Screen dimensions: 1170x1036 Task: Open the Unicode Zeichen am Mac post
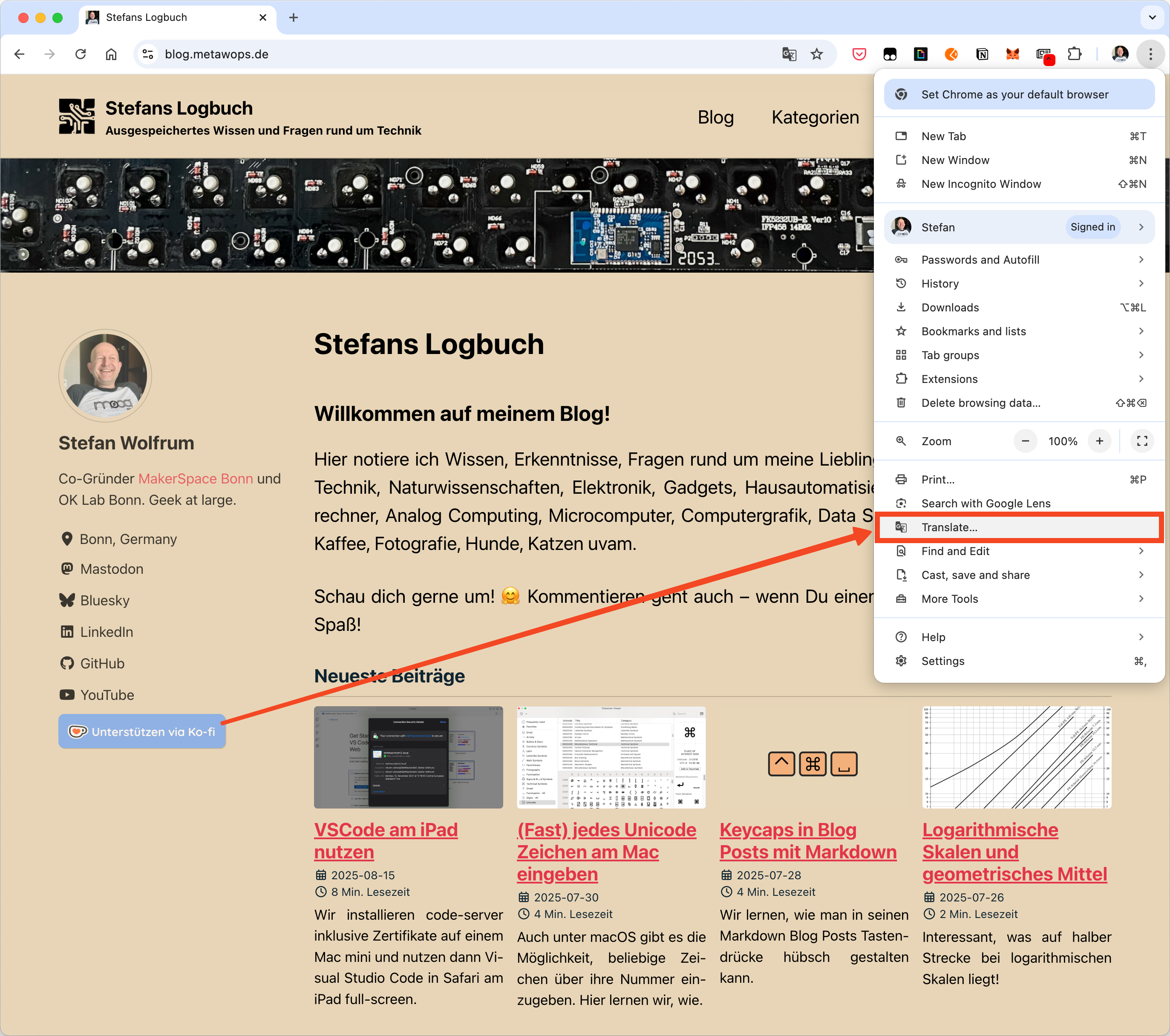point(607,852)
